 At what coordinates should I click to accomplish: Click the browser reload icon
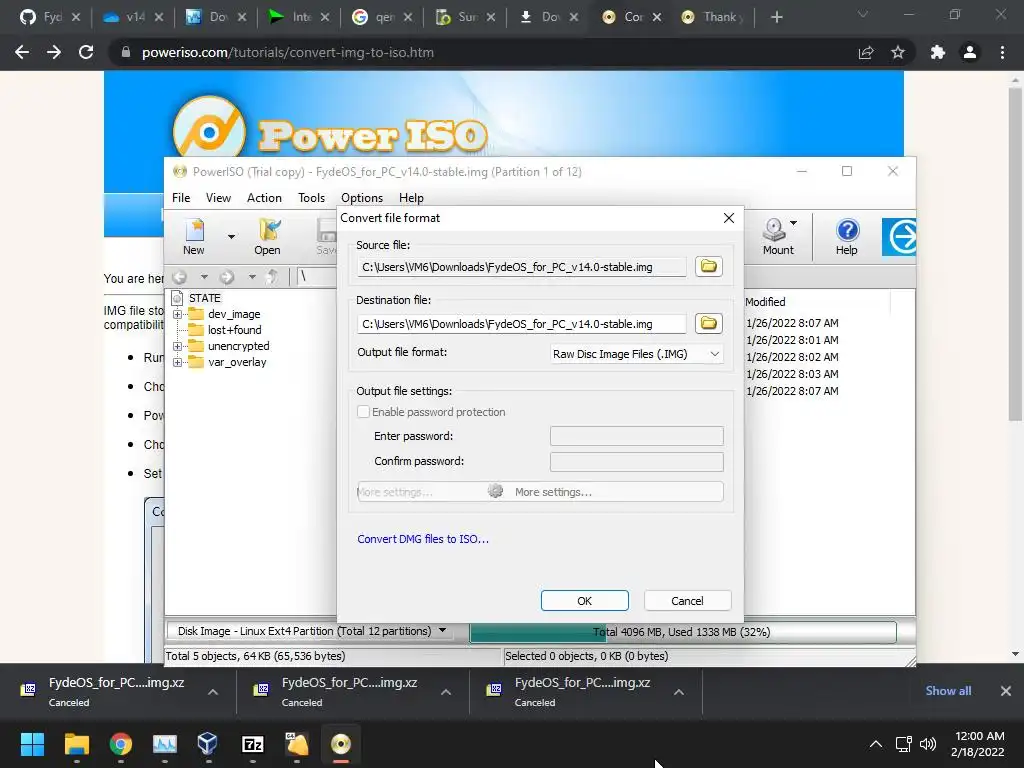[86, 52]
